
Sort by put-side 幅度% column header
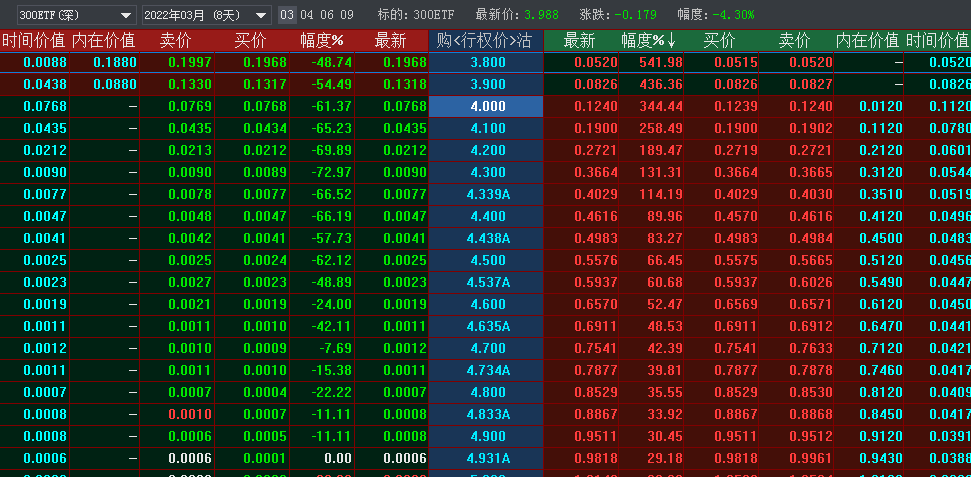(648, 41)
